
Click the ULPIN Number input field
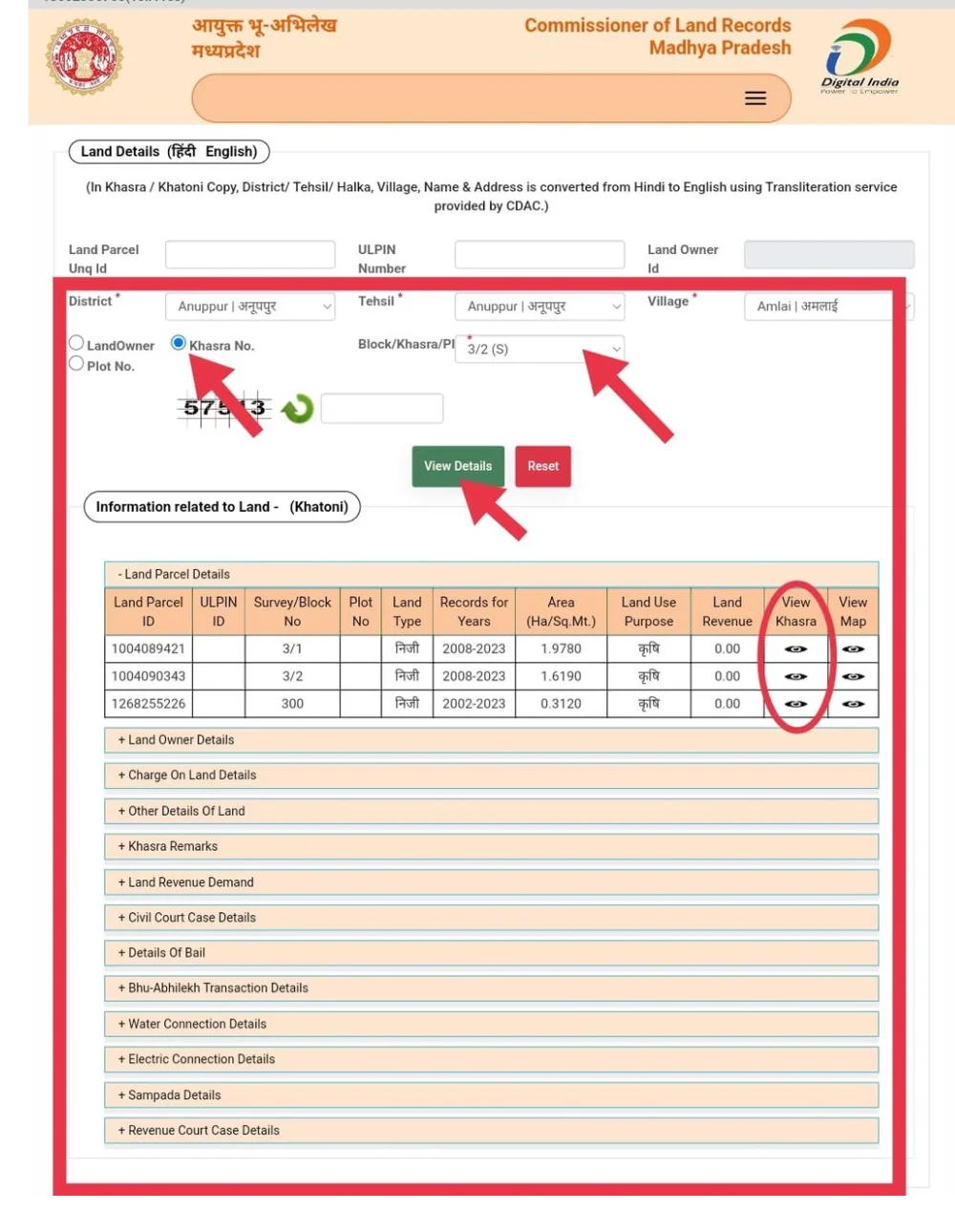540,254
